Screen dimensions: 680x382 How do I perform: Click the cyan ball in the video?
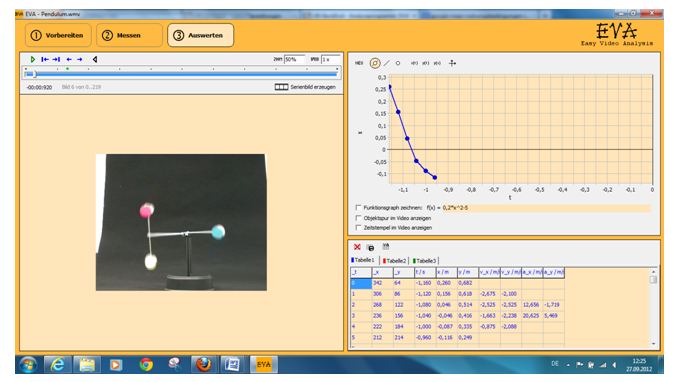tap(218, 232)
